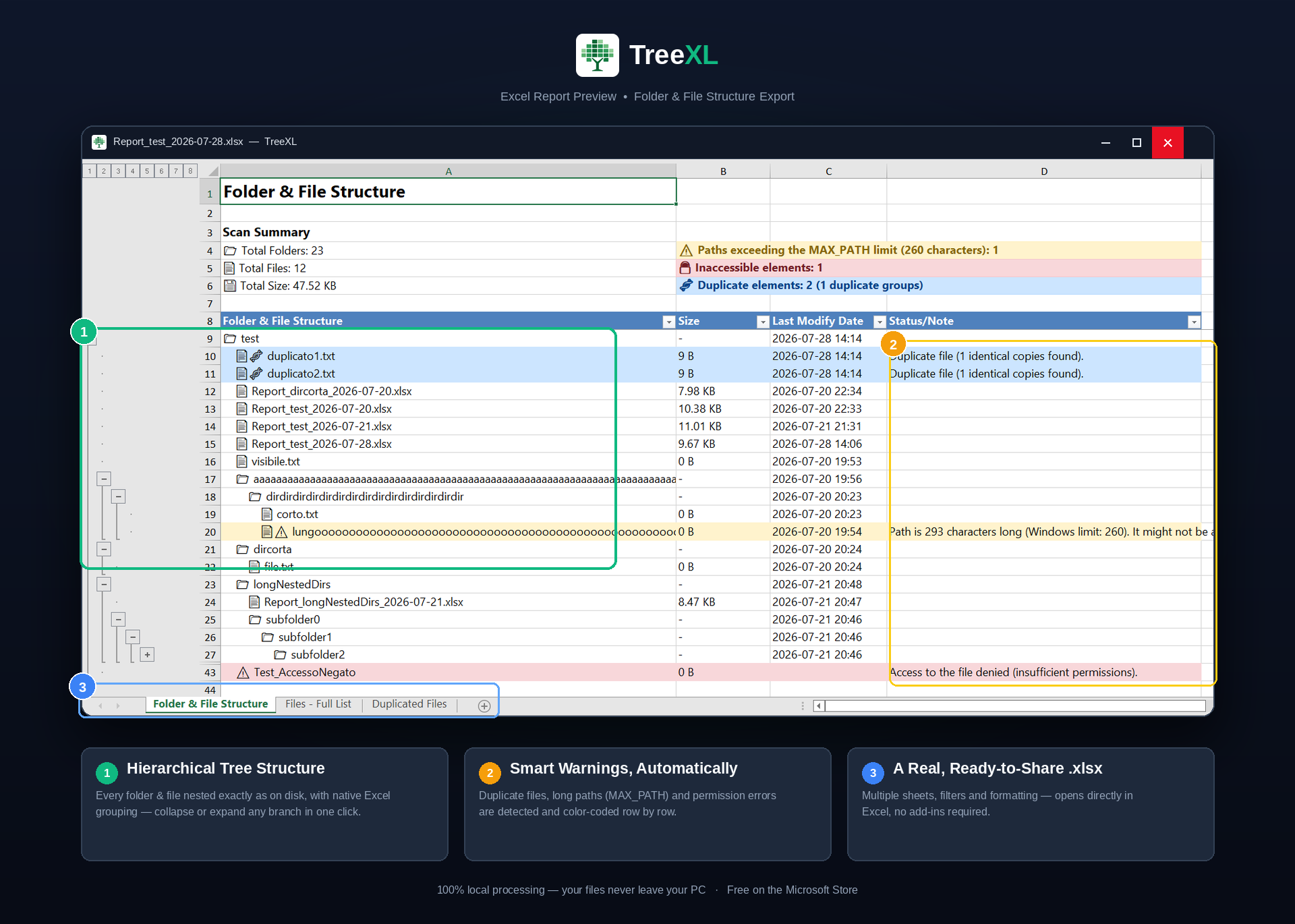The height and width of the screenshot is (924, 1295).
Task: Collapse outline group at row 18
Action: 118,496
